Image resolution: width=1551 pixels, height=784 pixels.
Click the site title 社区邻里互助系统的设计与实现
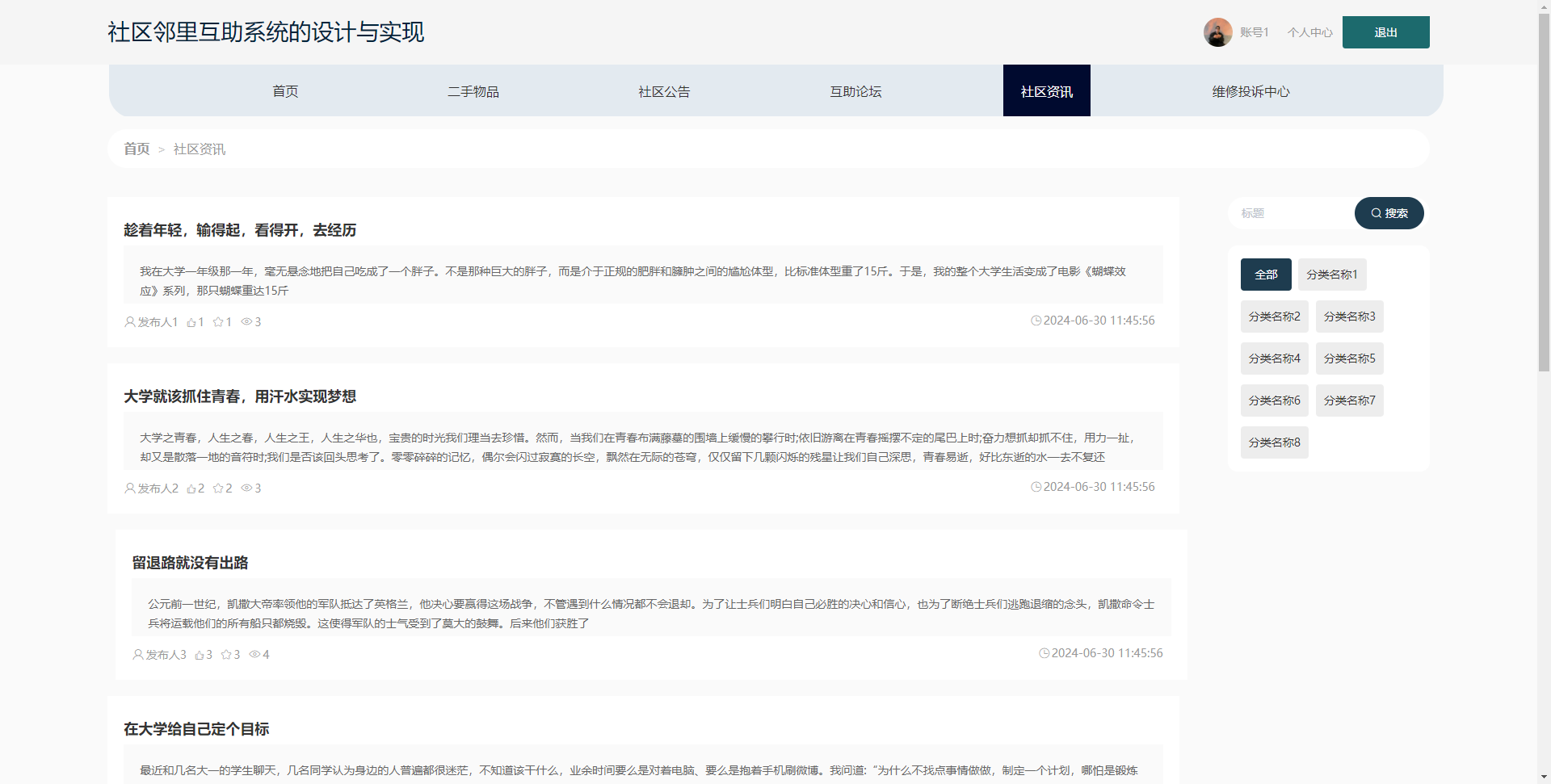point(266,32)
